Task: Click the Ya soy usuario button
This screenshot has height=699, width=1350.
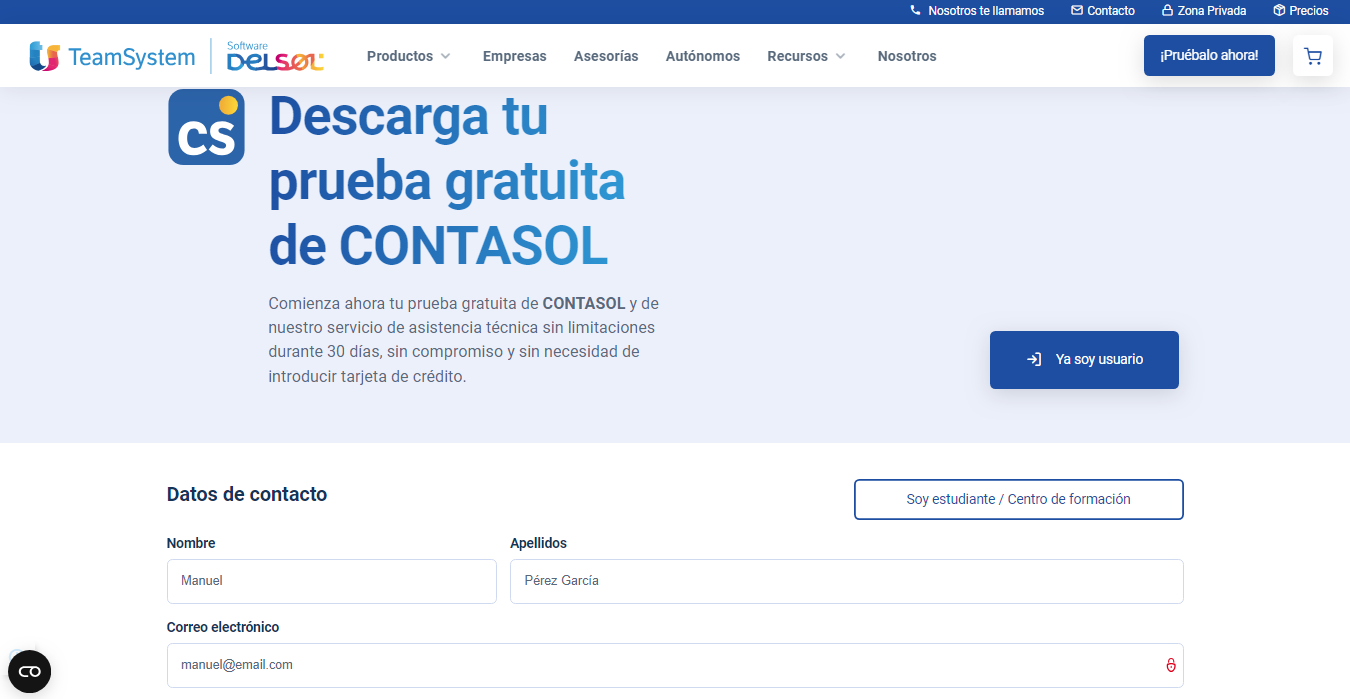Action: tap(1084, 360)
